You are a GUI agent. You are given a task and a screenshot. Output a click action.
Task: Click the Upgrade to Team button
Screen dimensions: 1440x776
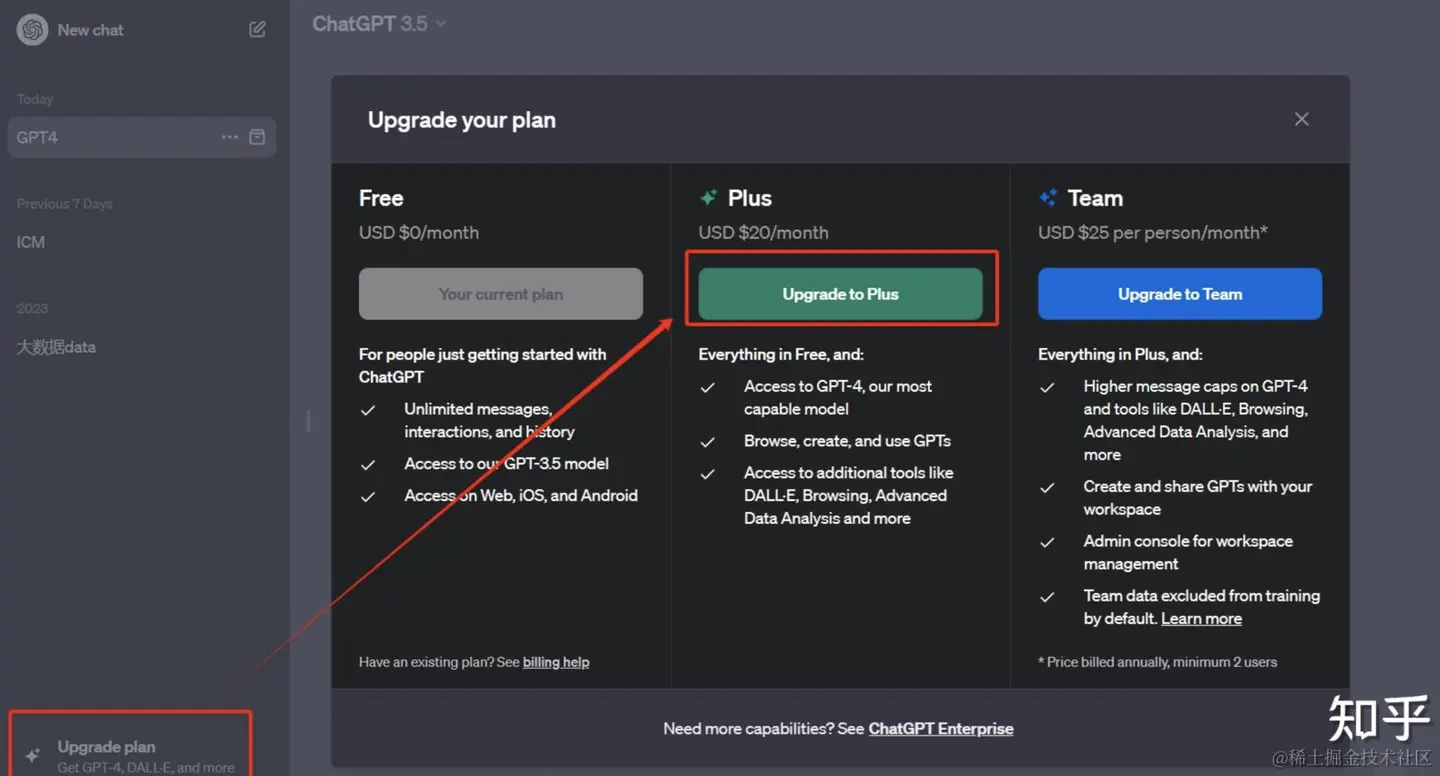coord(1180,294)
